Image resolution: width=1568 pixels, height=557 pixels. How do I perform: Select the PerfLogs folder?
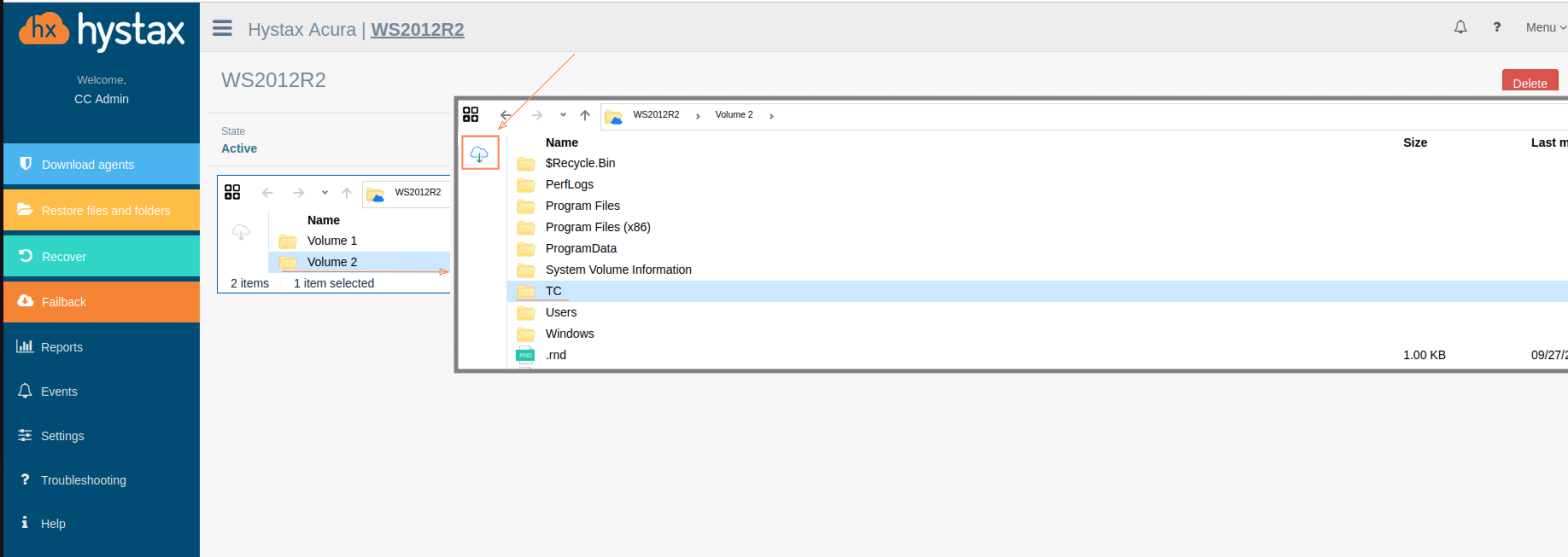tap(1037, 184)
